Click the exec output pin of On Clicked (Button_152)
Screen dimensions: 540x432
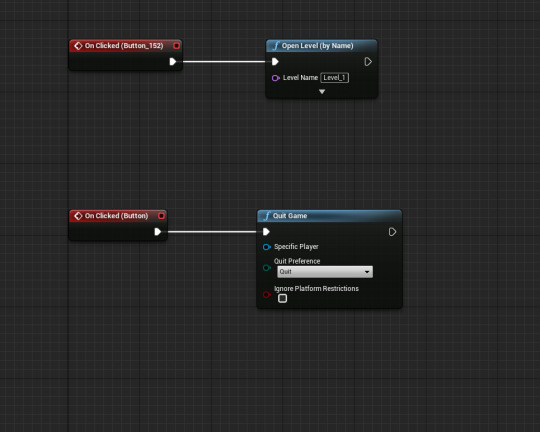tap(173, 62)
